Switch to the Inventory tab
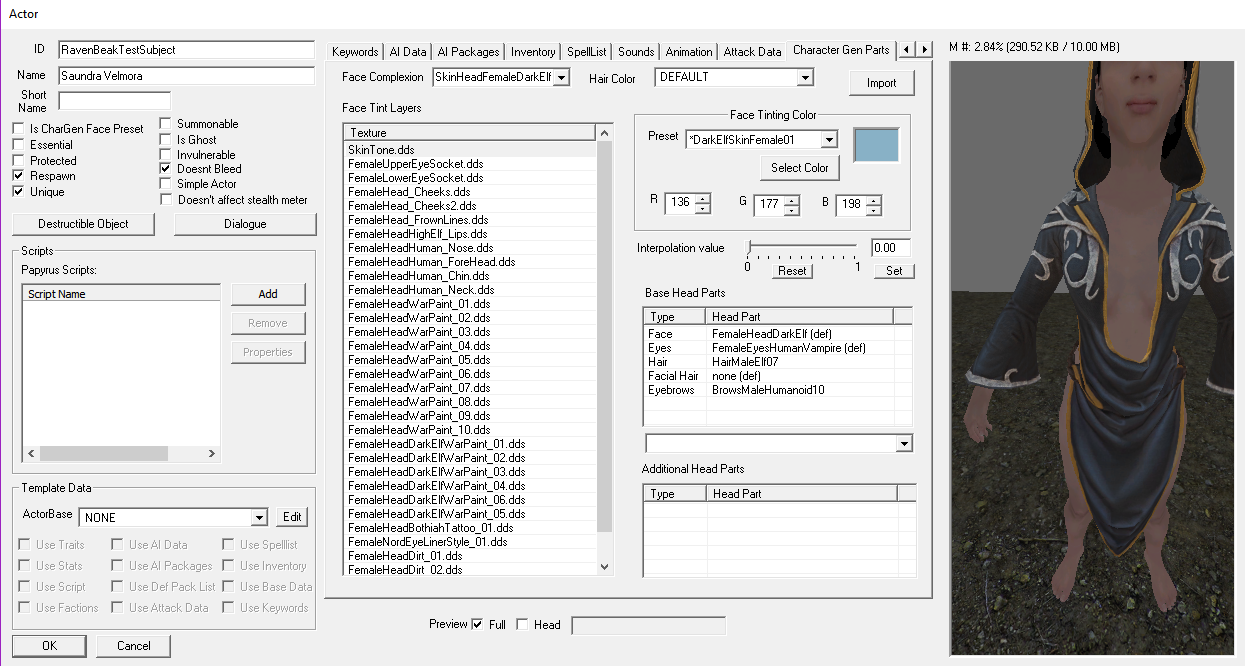 (x=533, y=52)
